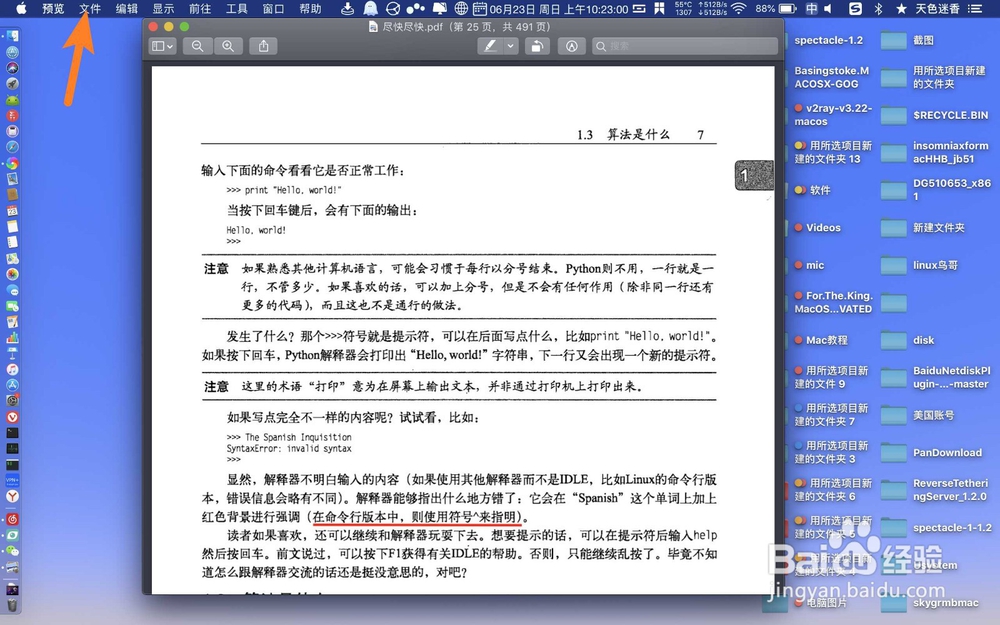This screenshot has width=1000, height=625.
Task: Open the Share button in Preview toolbar
Action: [x=263, y=46]
